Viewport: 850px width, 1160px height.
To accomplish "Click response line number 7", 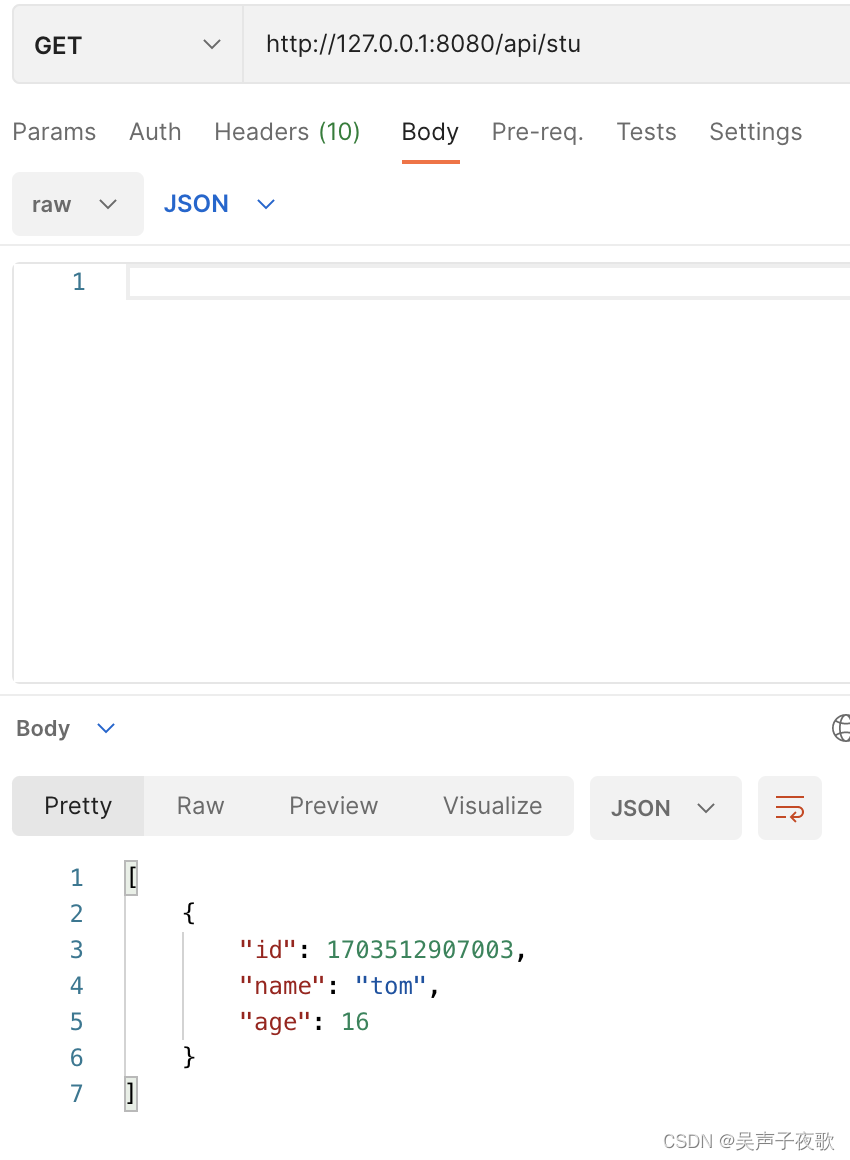I will coord(76,1093).
